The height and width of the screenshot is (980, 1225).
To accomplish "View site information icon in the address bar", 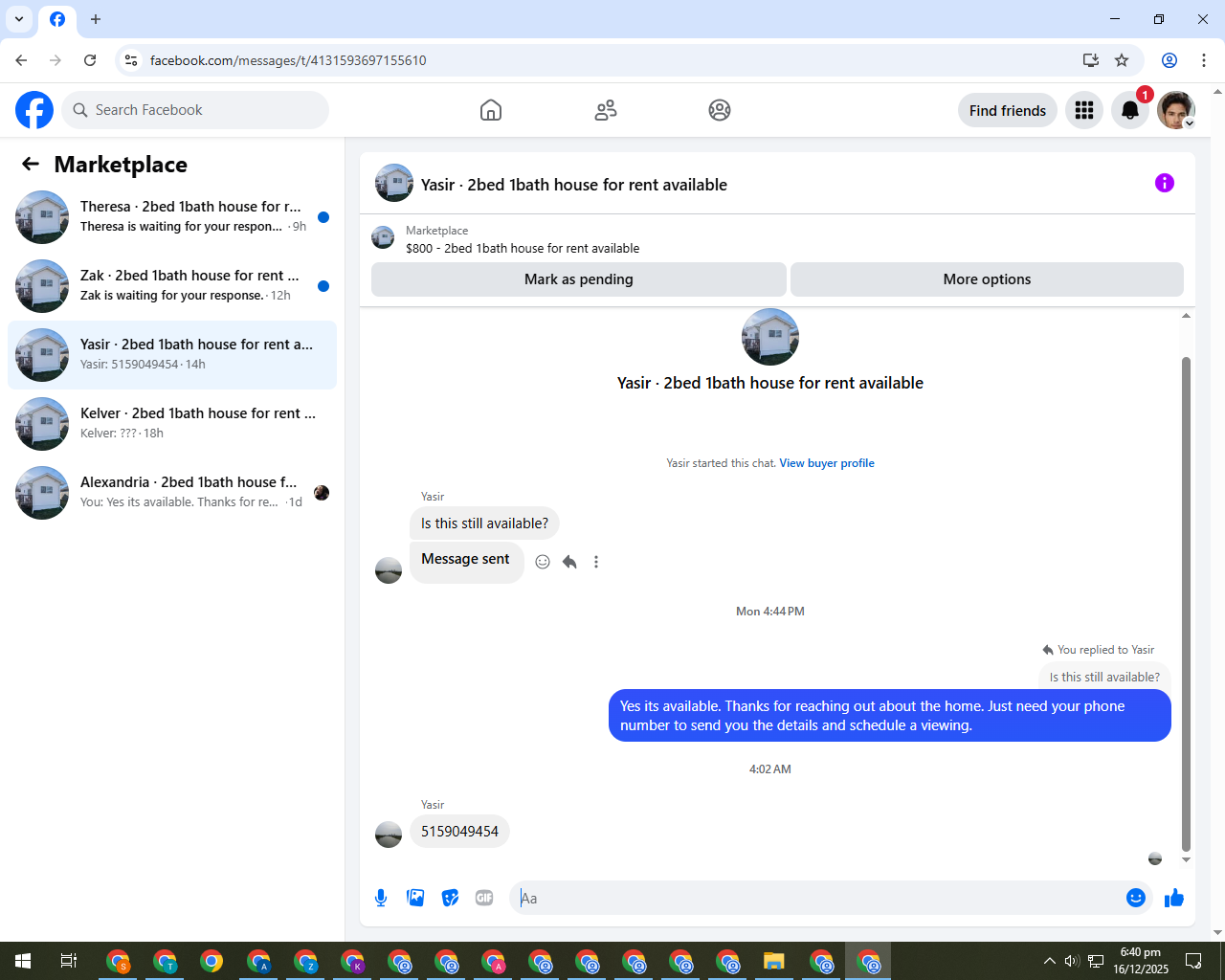I will click(x=131, y=60).
